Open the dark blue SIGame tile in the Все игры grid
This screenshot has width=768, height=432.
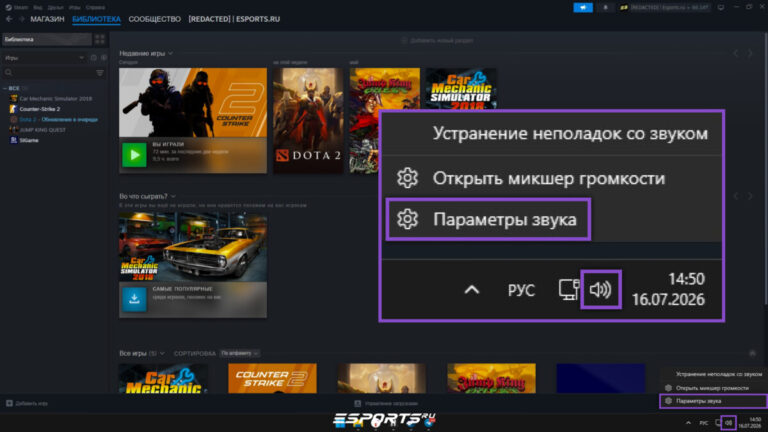601,378
